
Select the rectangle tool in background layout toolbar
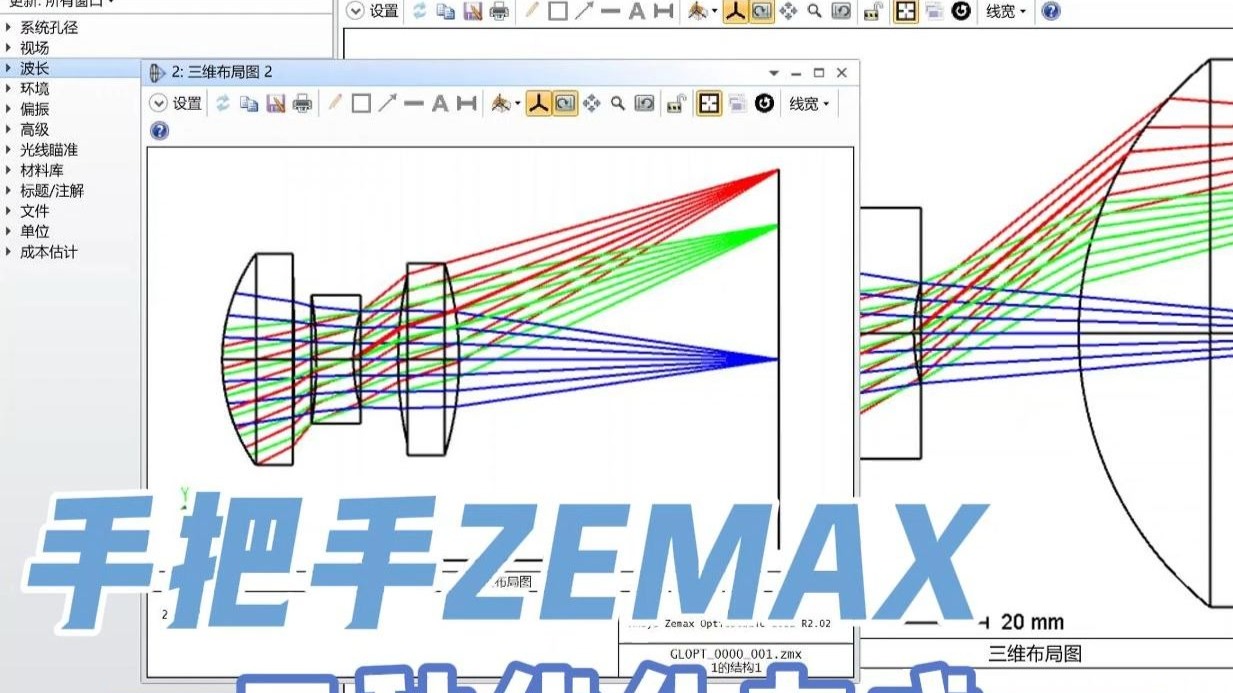click(558, 11)
